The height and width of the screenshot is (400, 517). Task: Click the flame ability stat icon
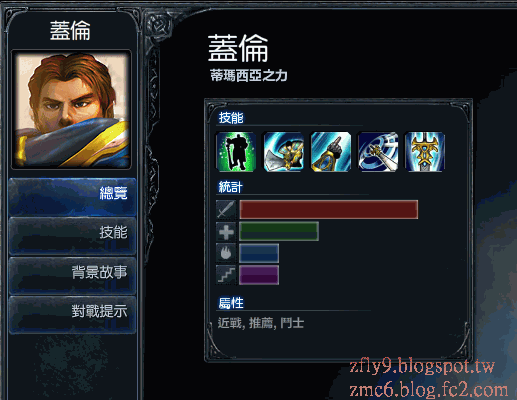226,253
